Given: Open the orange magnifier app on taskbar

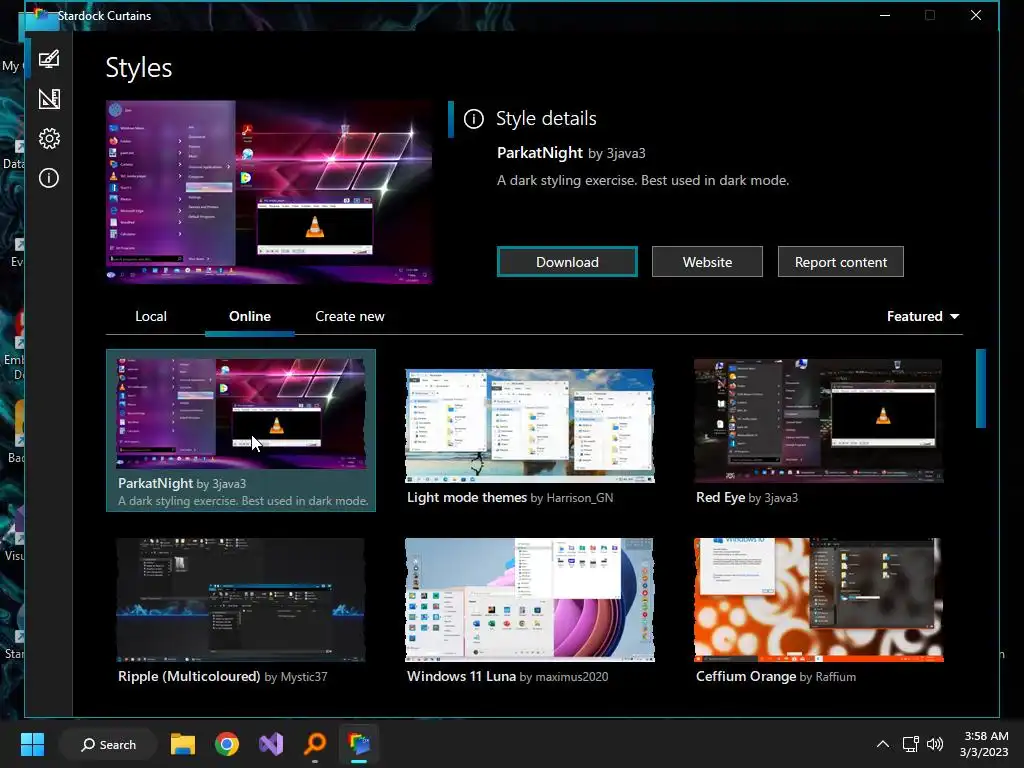Looking at the screenshot, I should (x=315, y=744).
